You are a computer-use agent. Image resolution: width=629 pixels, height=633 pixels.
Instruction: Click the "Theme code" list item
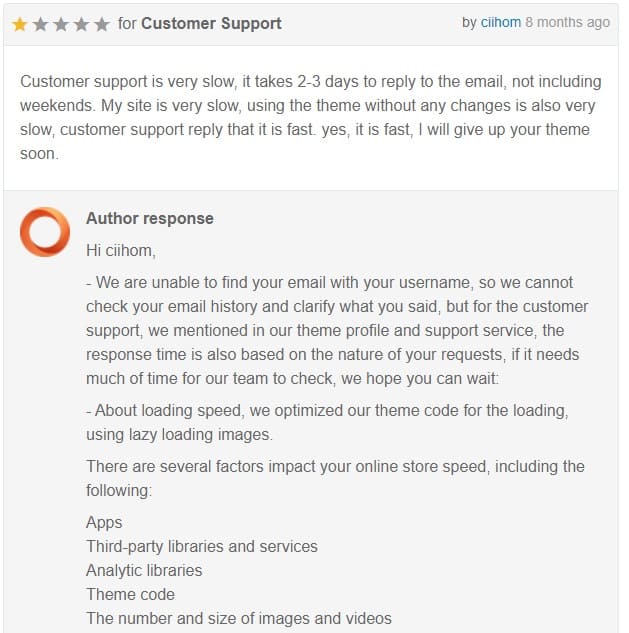130,594
